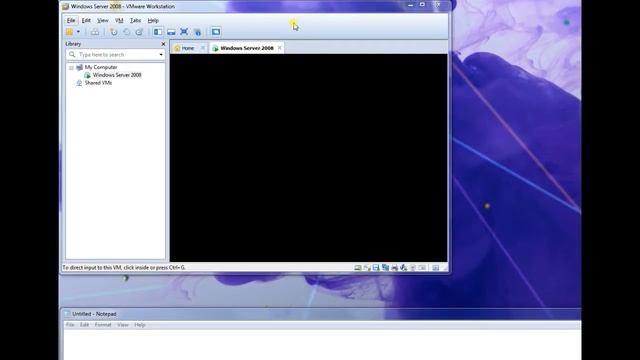Open the VM menu
Viewport: 640px width, 360px height.
(119, 20)
